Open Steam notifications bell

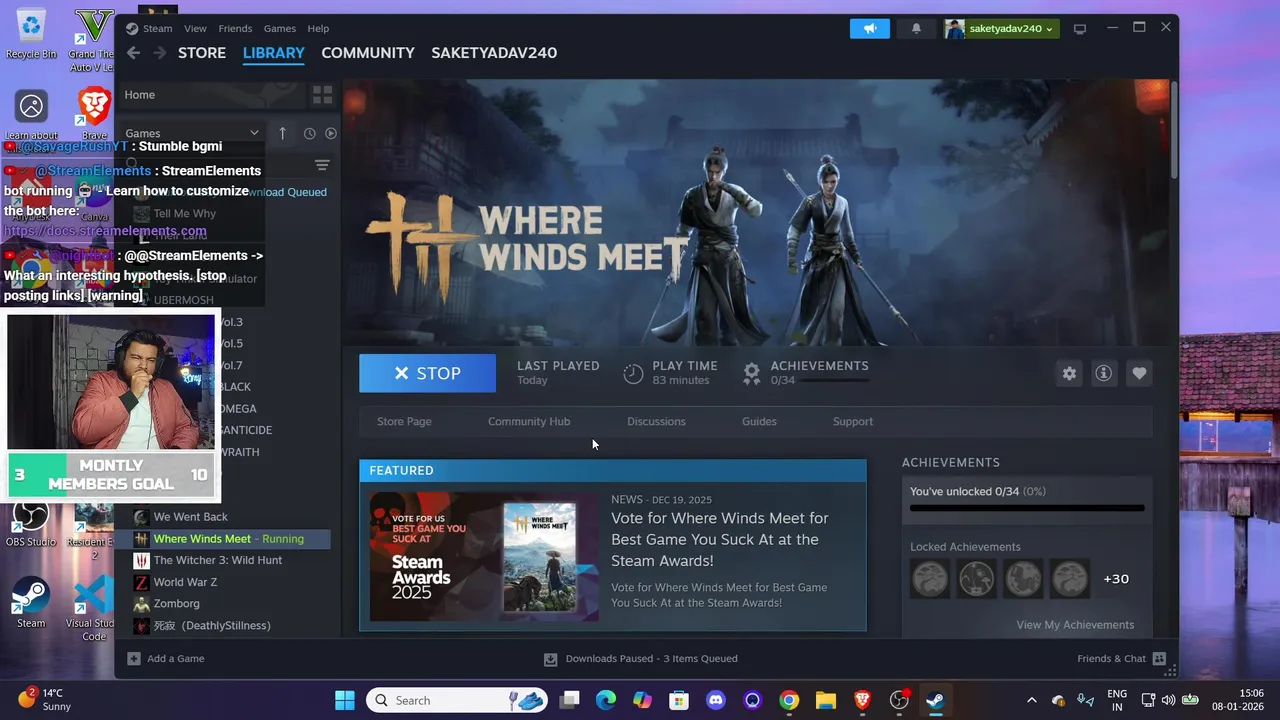[916, 28]
